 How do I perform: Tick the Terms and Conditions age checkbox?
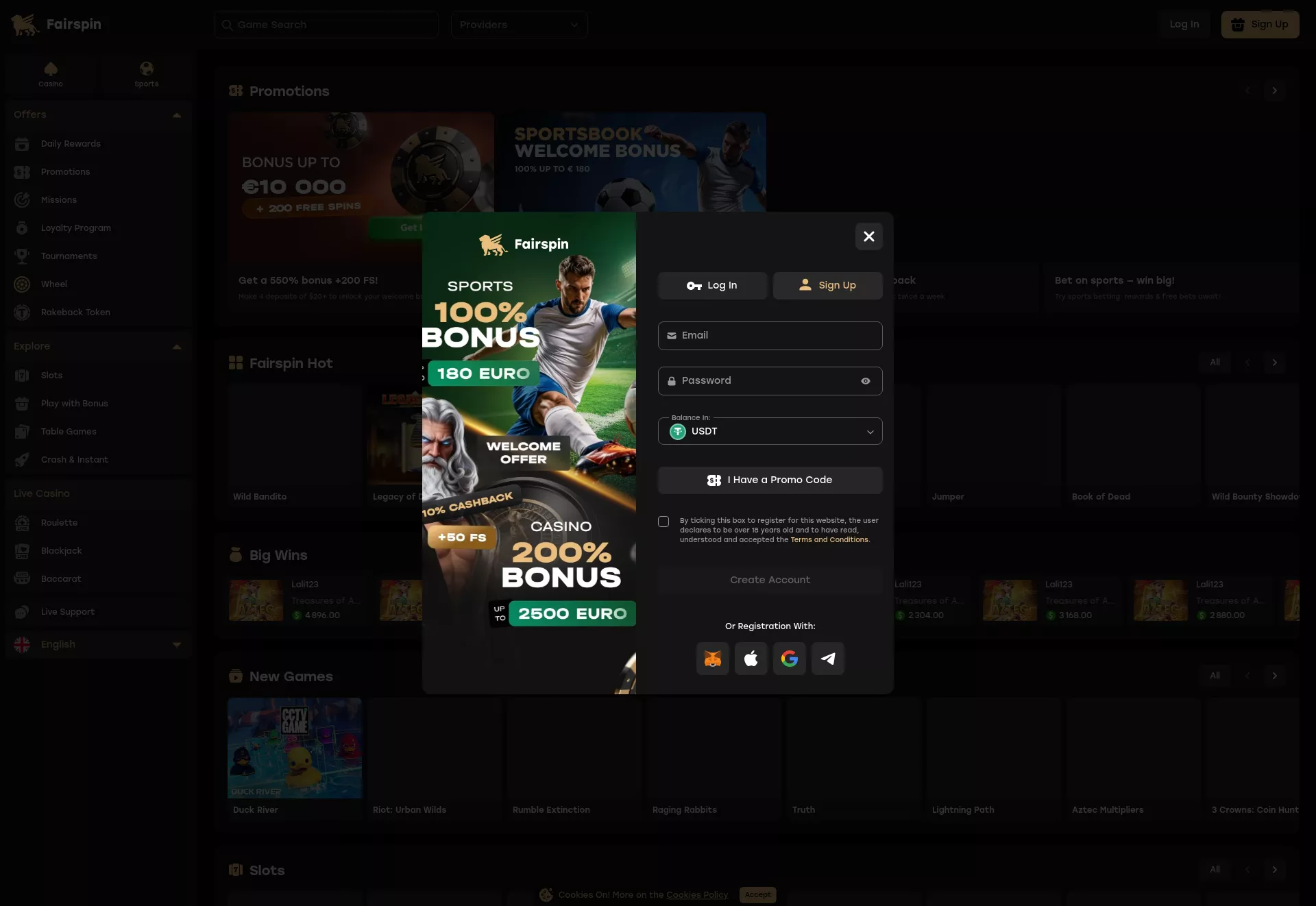click(663, 522)
